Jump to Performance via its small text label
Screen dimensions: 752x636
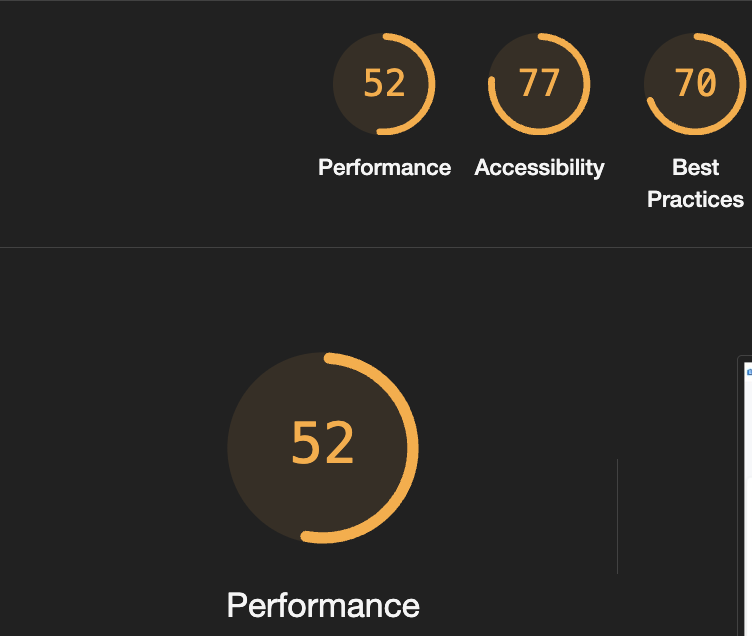pyautogui.click(x=384, y=167)
